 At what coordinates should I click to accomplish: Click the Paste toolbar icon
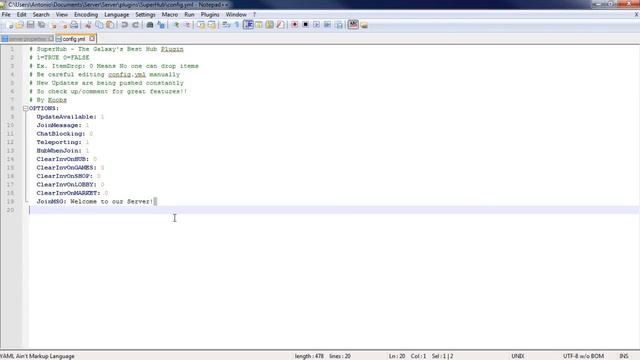[x=110, y=25]
